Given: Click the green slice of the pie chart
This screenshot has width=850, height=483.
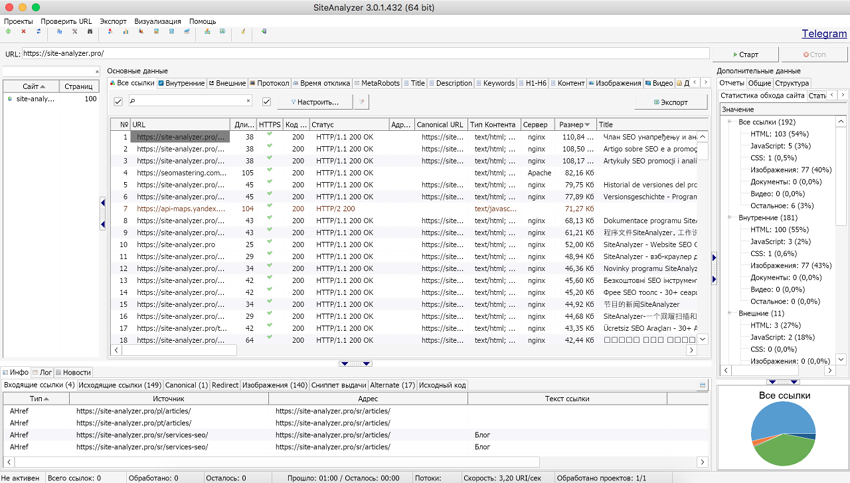Looking at the screenshot, I should point(783,450).
